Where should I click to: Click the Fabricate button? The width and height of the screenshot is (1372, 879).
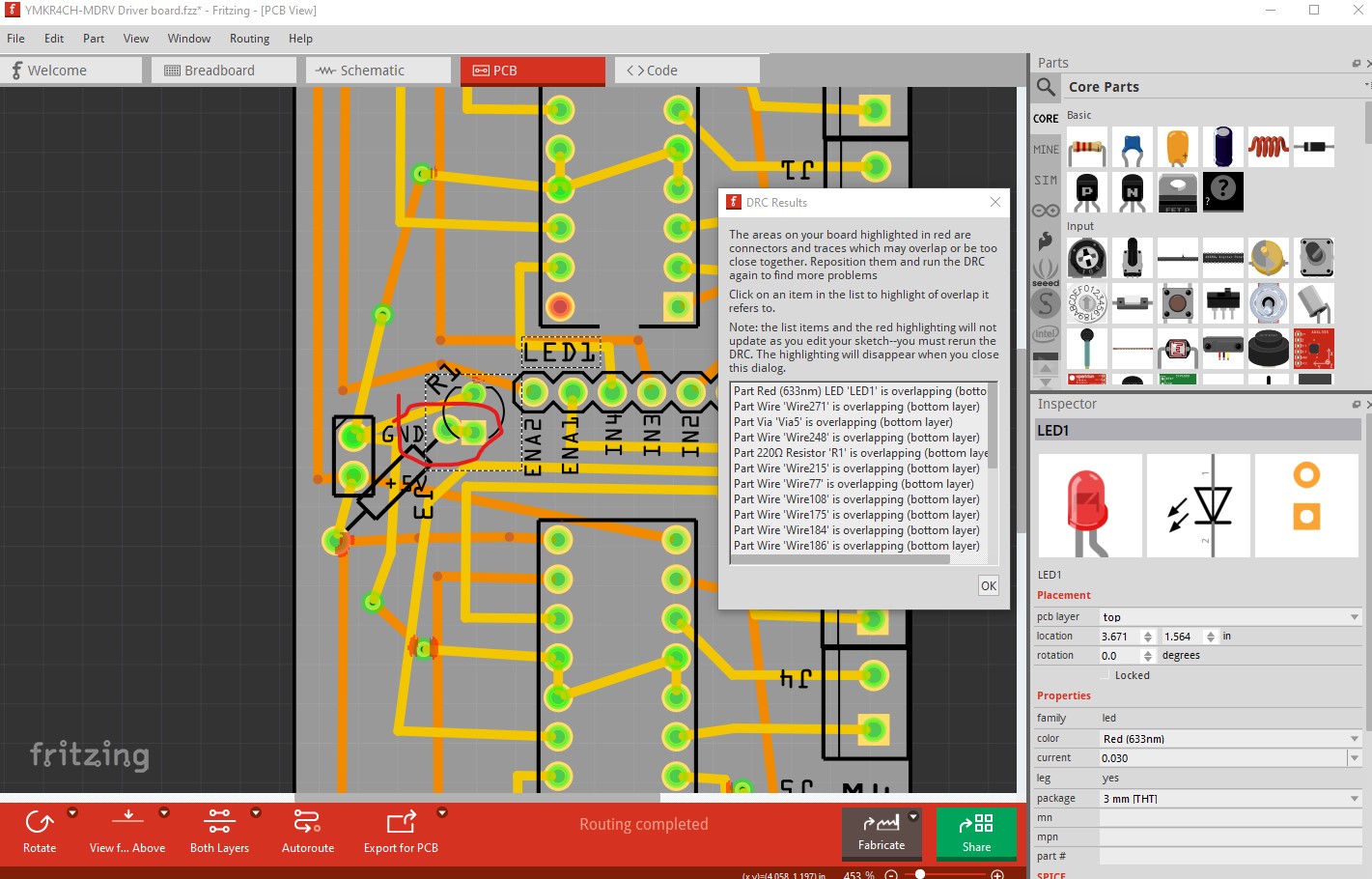(882, 833)
